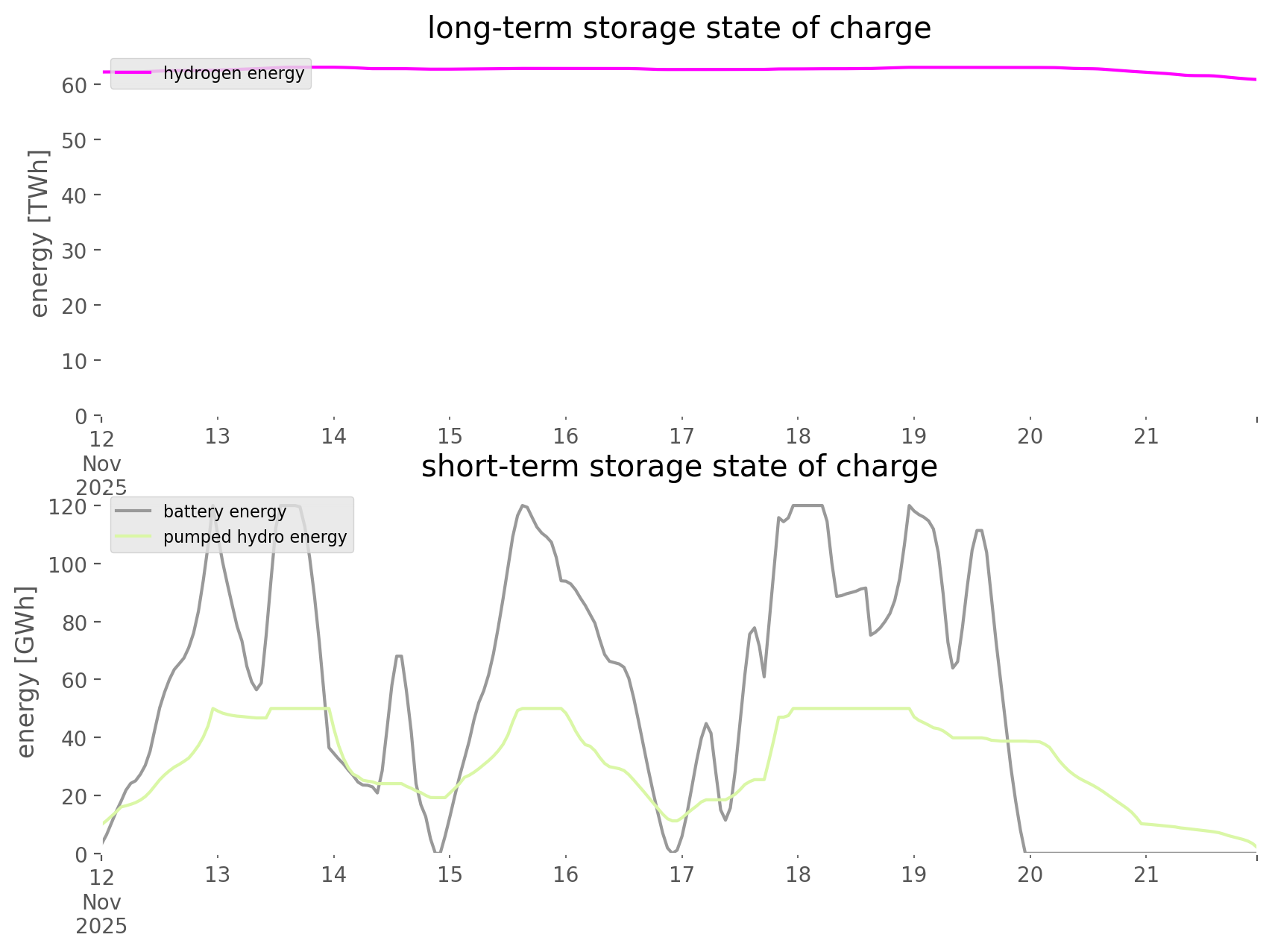
Task: Click the 10 TWh tick on top y-axis
Action: pyautogui.click(x=75, y=361)
